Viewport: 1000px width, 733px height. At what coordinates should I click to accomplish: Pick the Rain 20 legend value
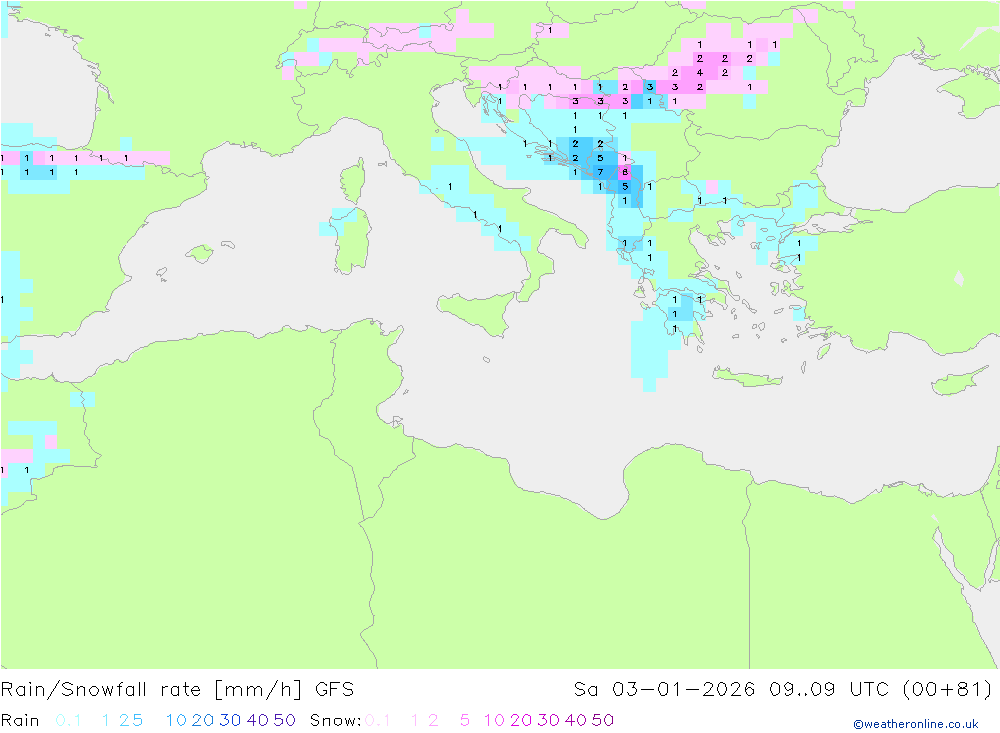[203, 720]
